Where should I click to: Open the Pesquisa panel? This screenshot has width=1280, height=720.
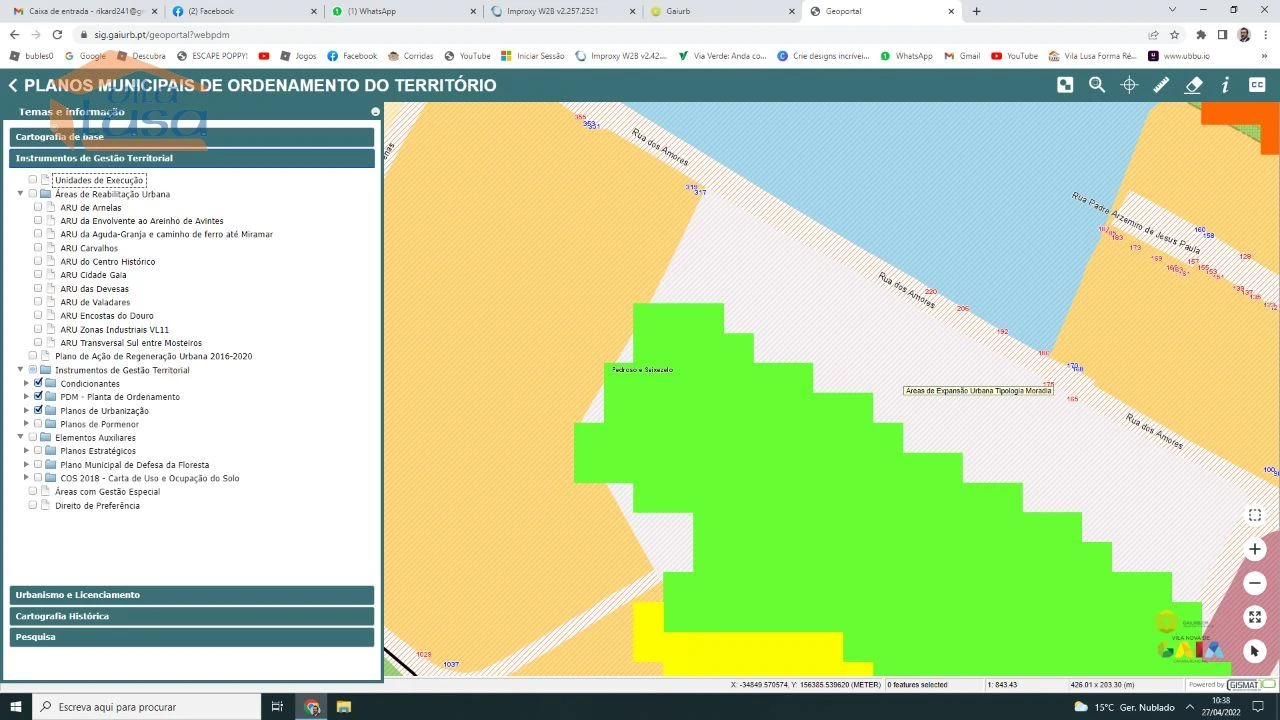tap(192, 637)
